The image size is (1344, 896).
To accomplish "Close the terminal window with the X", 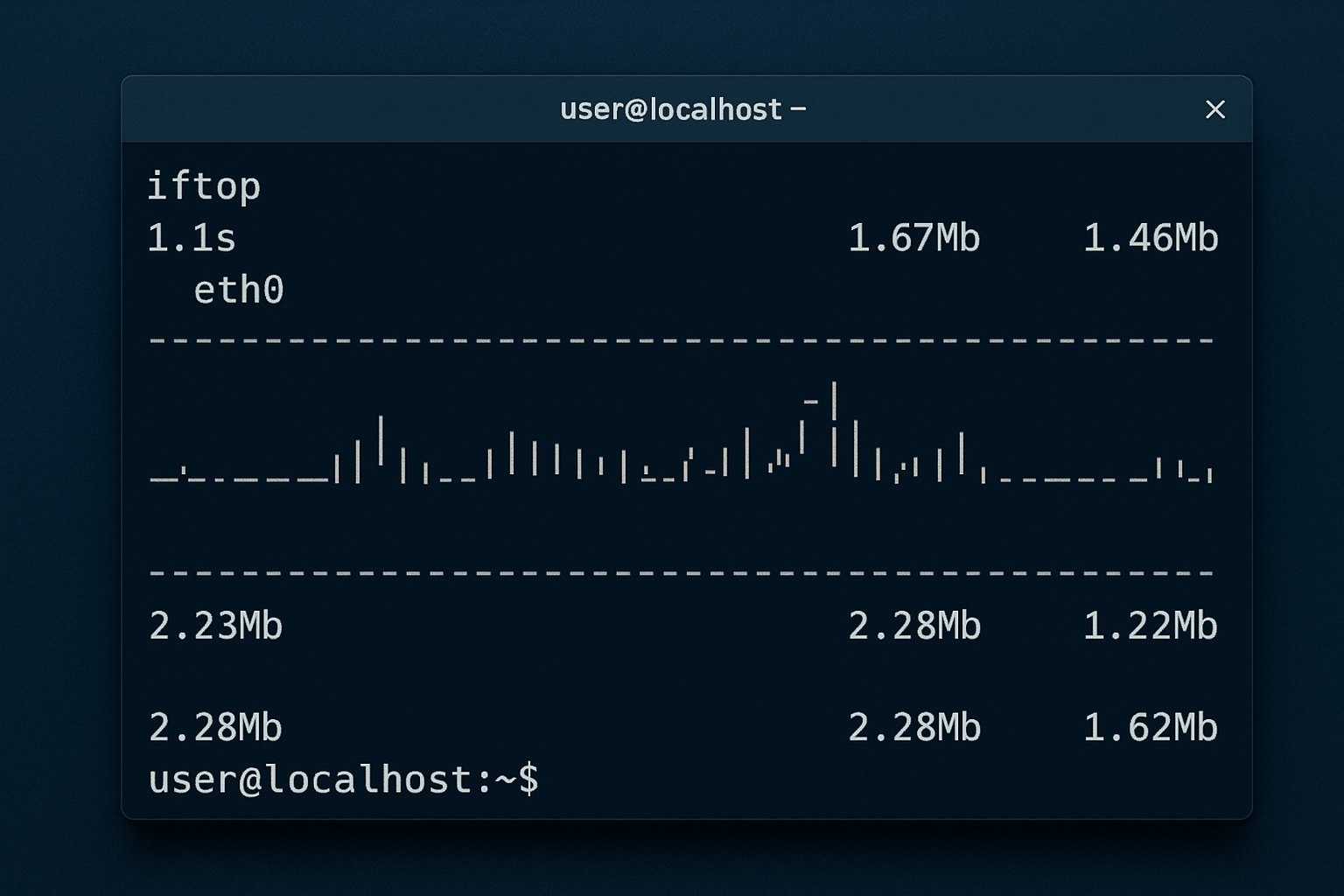I will pyautogui.click(x=1214, y=109).
